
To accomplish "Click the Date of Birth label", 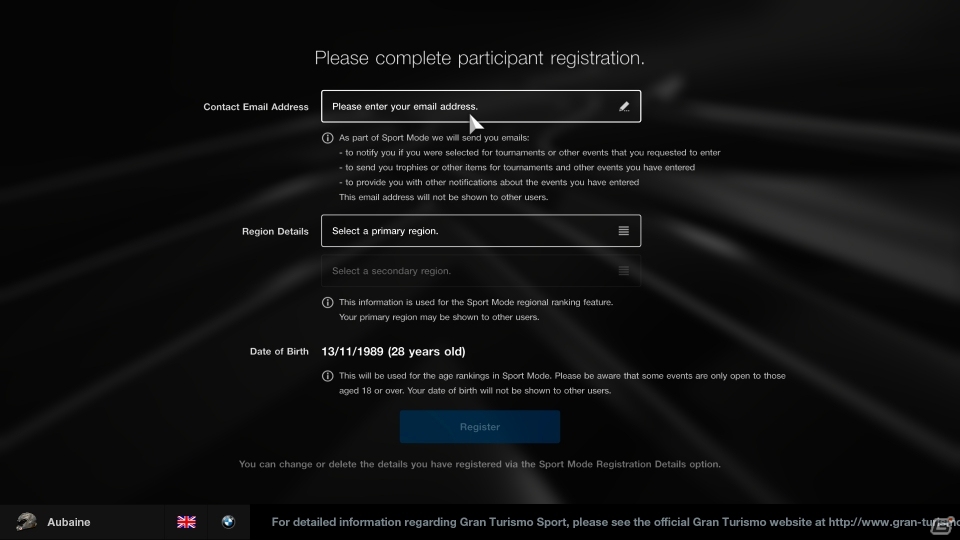I will tap(279, 351).
